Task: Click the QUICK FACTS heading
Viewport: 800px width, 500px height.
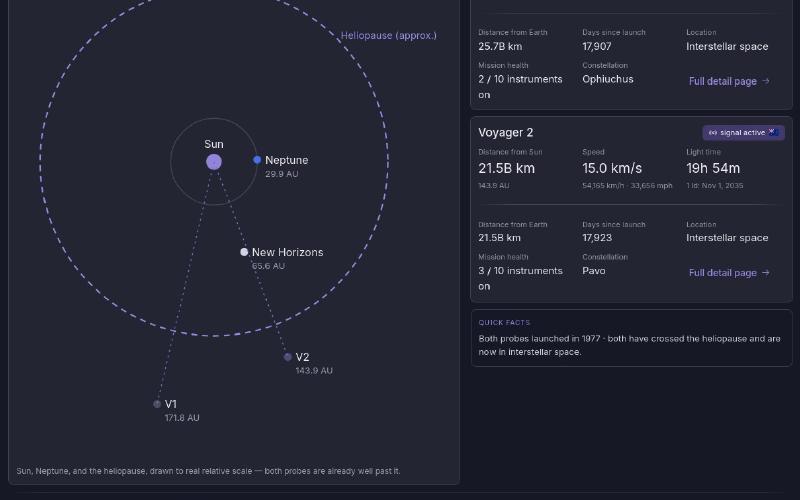Action: [x=504, y=322]
